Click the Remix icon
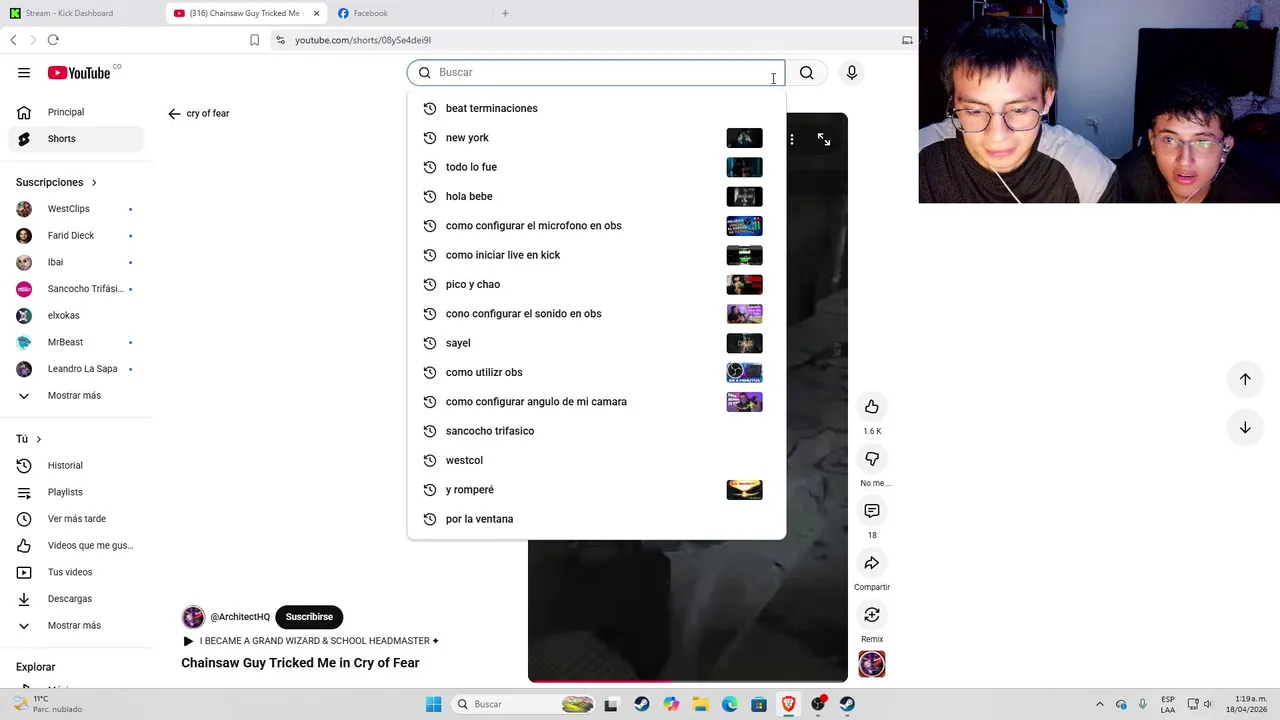Viewport: 1280px width, 720px height. (872, 615)
